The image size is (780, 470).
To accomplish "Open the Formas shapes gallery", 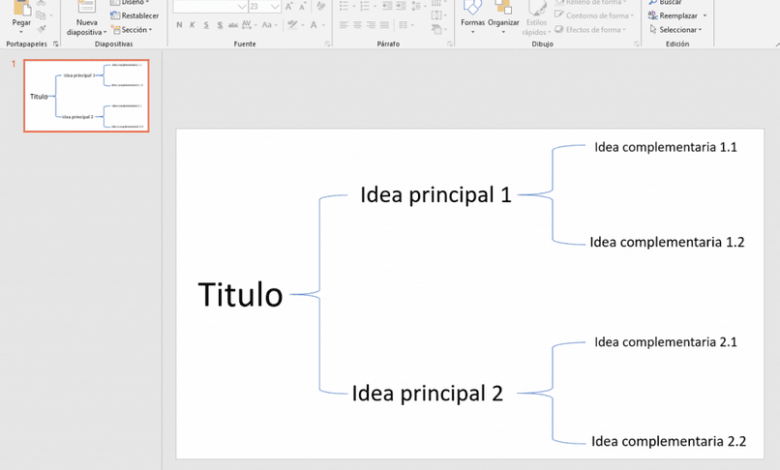I will click(473, 15).
